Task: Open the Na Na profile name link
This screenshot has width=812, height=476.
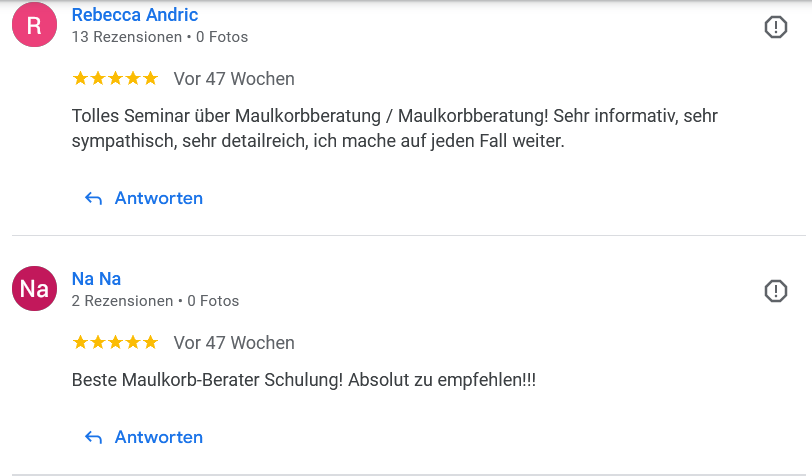Action: pyautogui.click(x=96, y=279)
